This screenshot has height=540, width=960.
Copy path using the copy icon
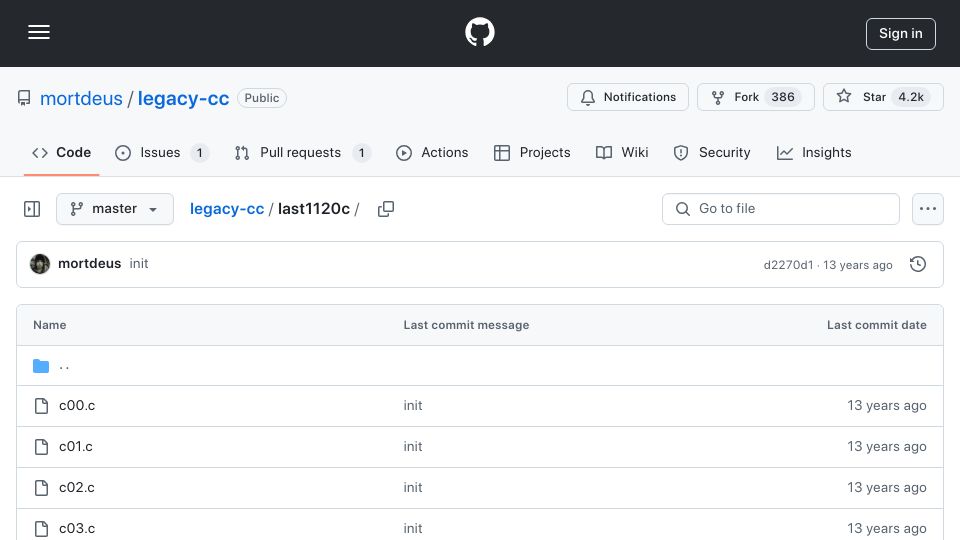(386, 209)
